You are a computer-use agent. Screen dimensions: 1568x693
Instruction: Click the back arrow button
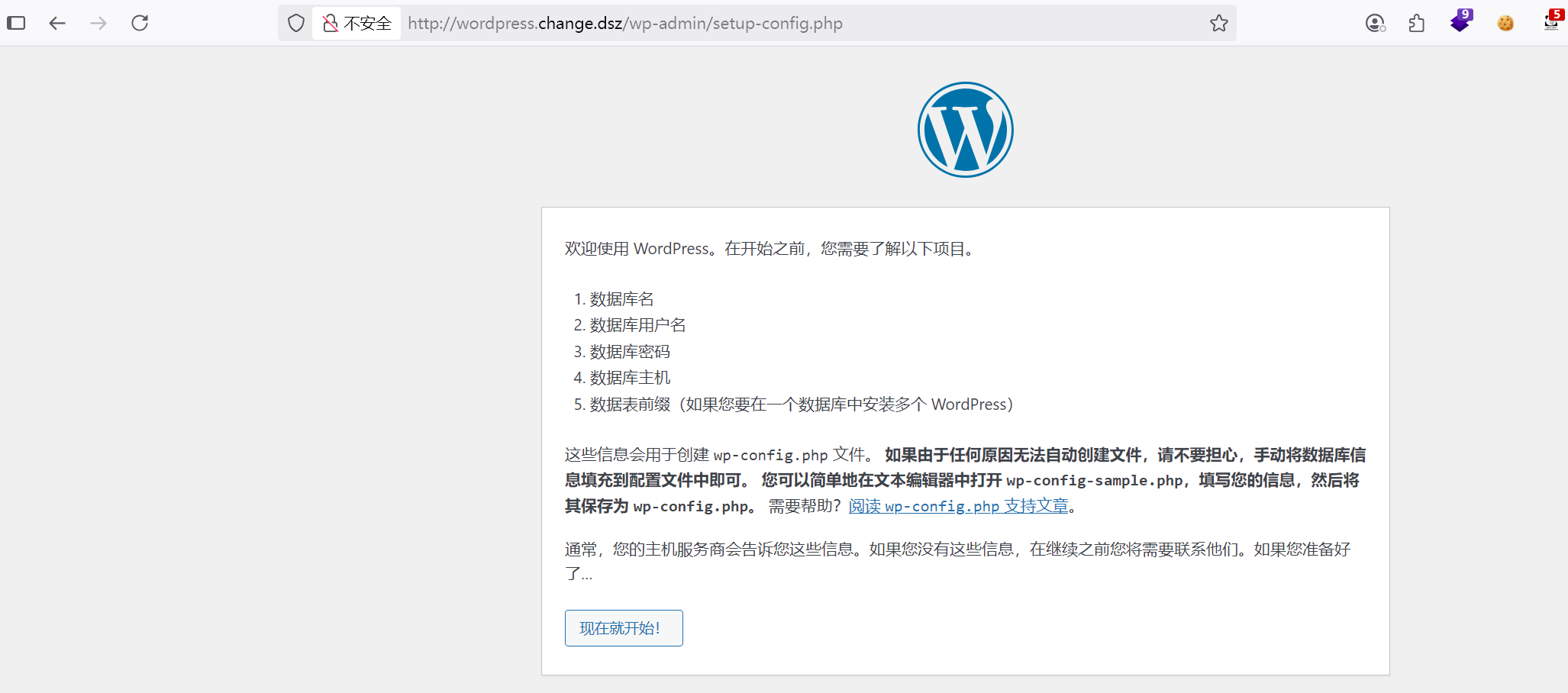tap(57, 23)
